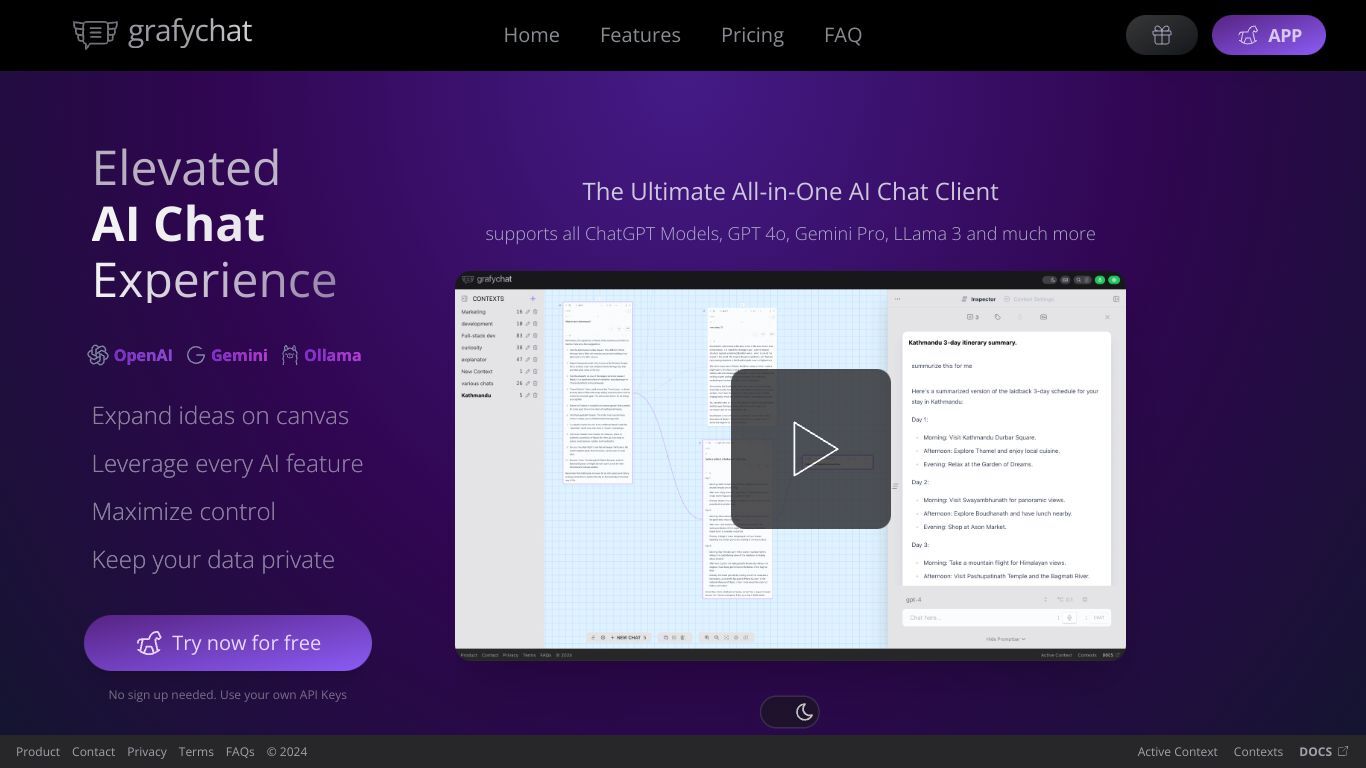Click "No sign up needed" note text
Screen dimensions: 1366x768
click(228, 695)
